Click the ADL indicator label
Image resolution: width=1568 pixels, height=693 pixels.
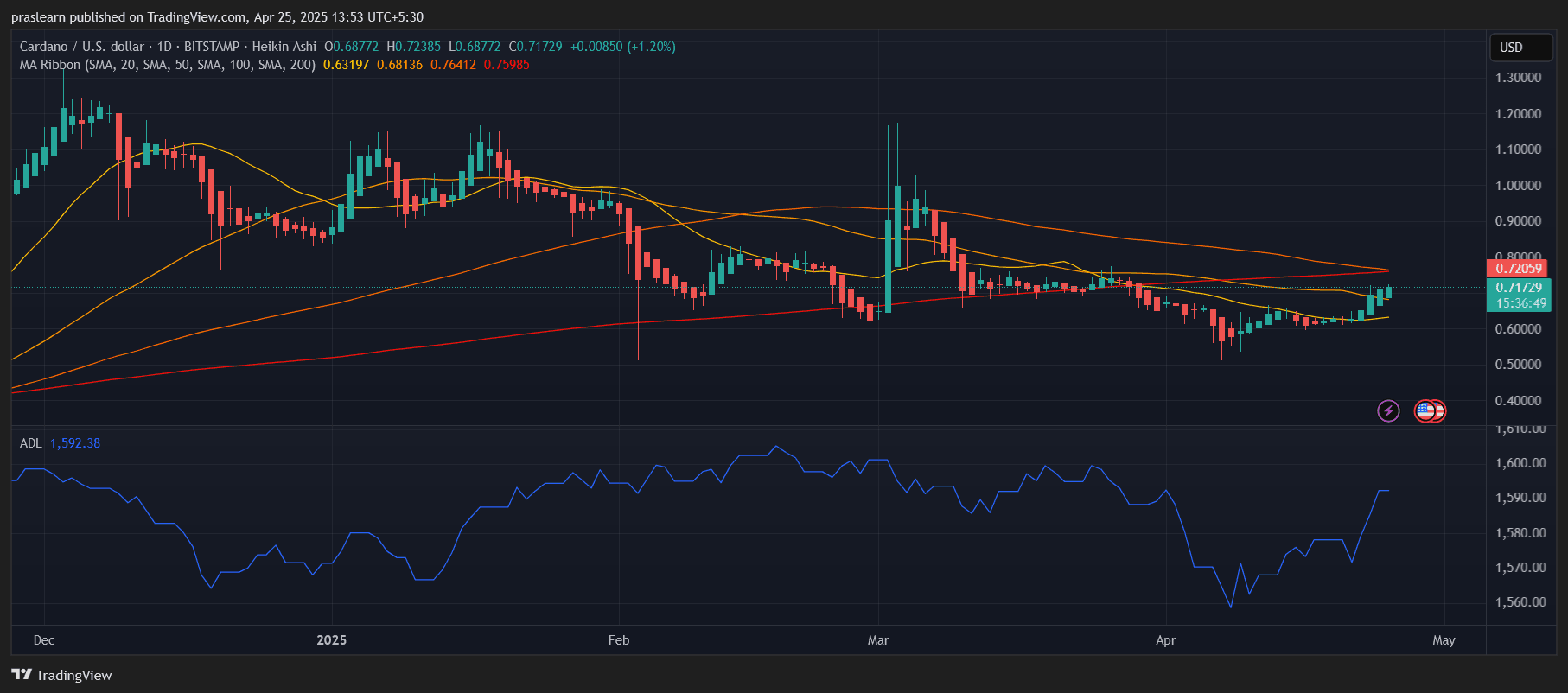coord(30,443)
